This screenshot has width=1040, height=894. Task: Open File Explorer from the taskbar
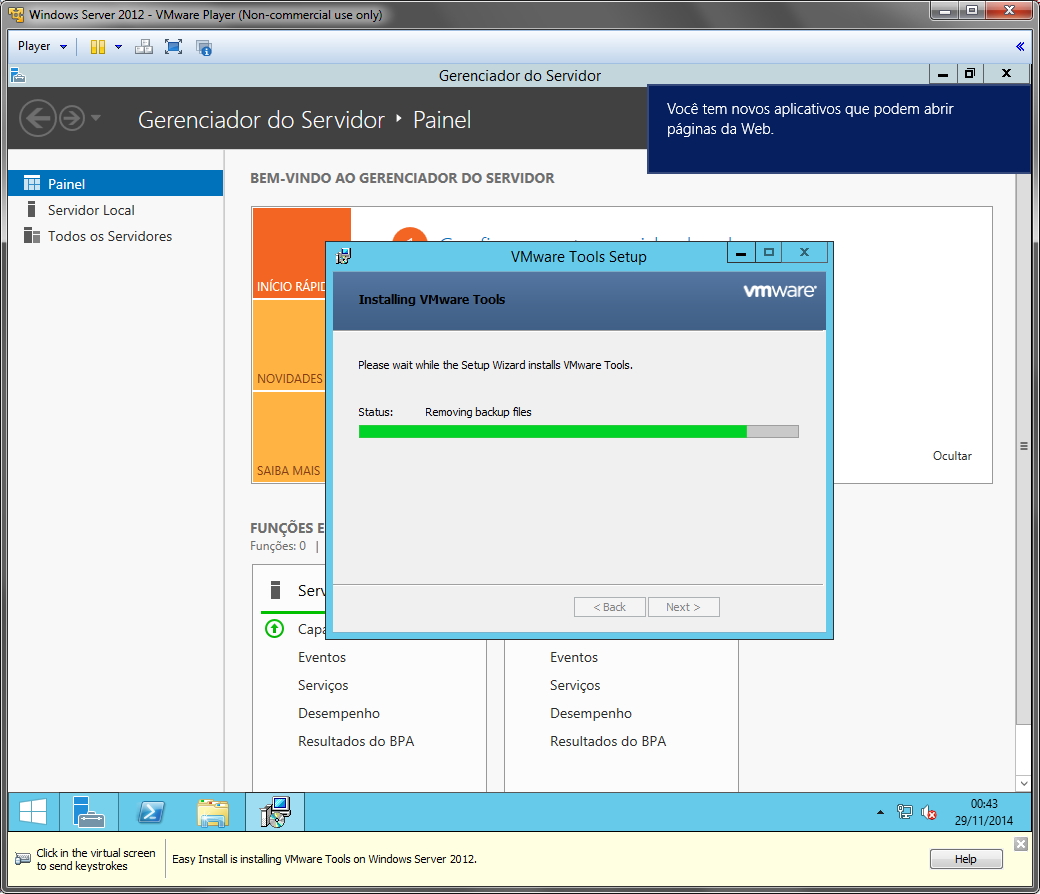pyautogui.click(x=213, y=811)
